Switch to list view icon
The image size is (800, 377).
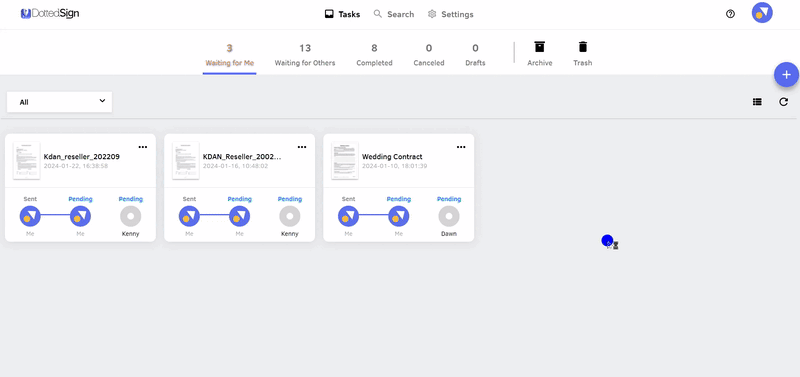coord(757,102)
